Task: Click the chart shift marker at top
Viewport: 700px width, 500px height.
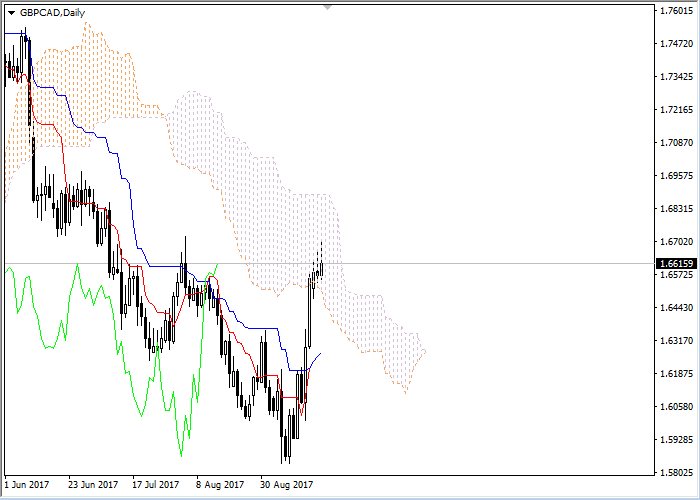Action: (x=328, y=7)
